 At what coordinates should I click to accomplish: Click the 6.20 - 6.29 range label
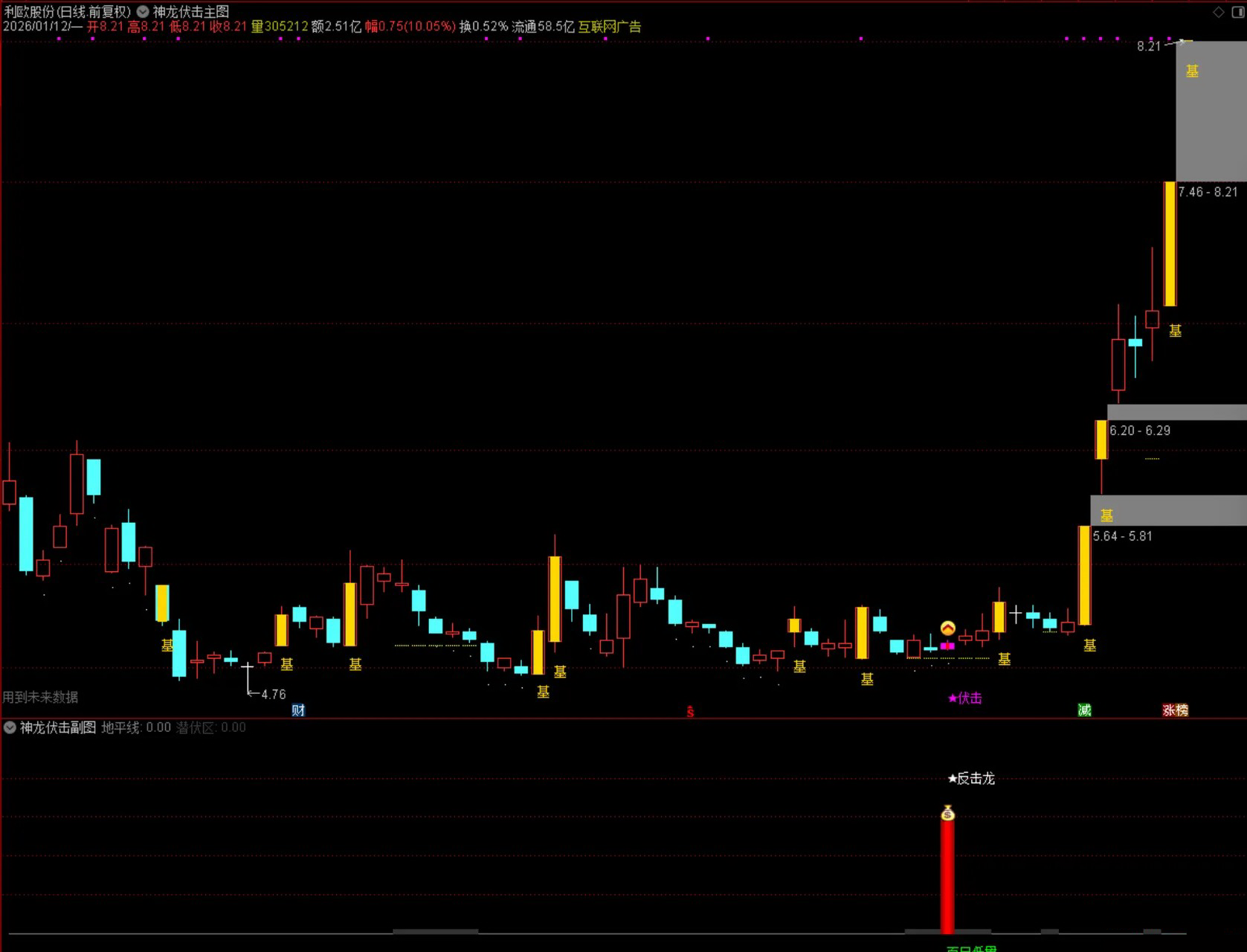click(1140, 431)
